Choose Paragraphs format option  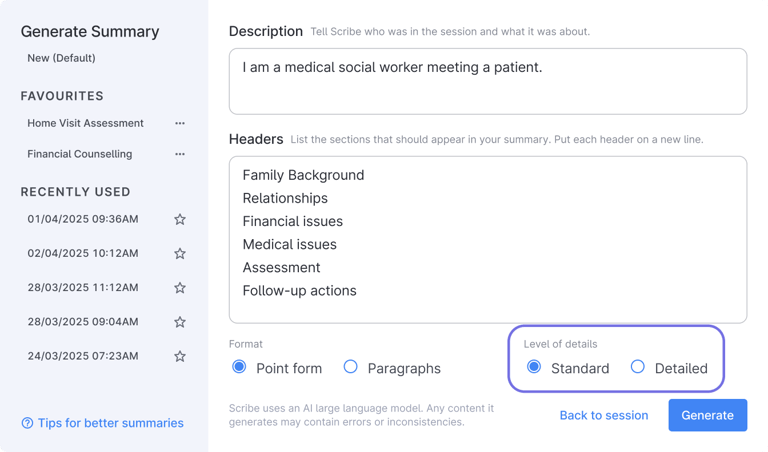pos(351,367)
